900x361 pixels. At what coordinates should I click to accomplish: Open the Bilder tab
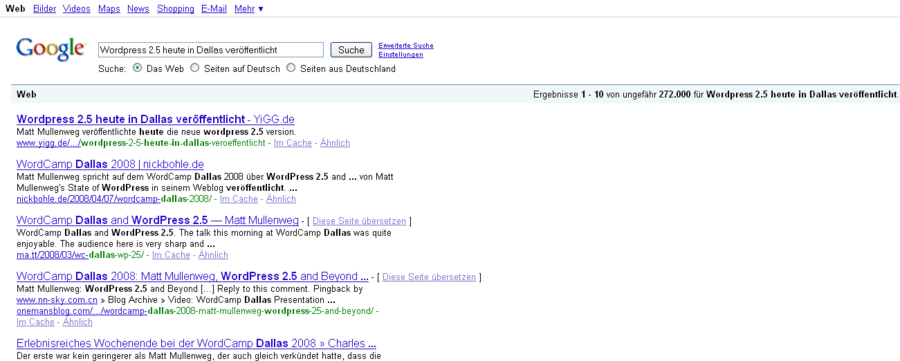44,9
